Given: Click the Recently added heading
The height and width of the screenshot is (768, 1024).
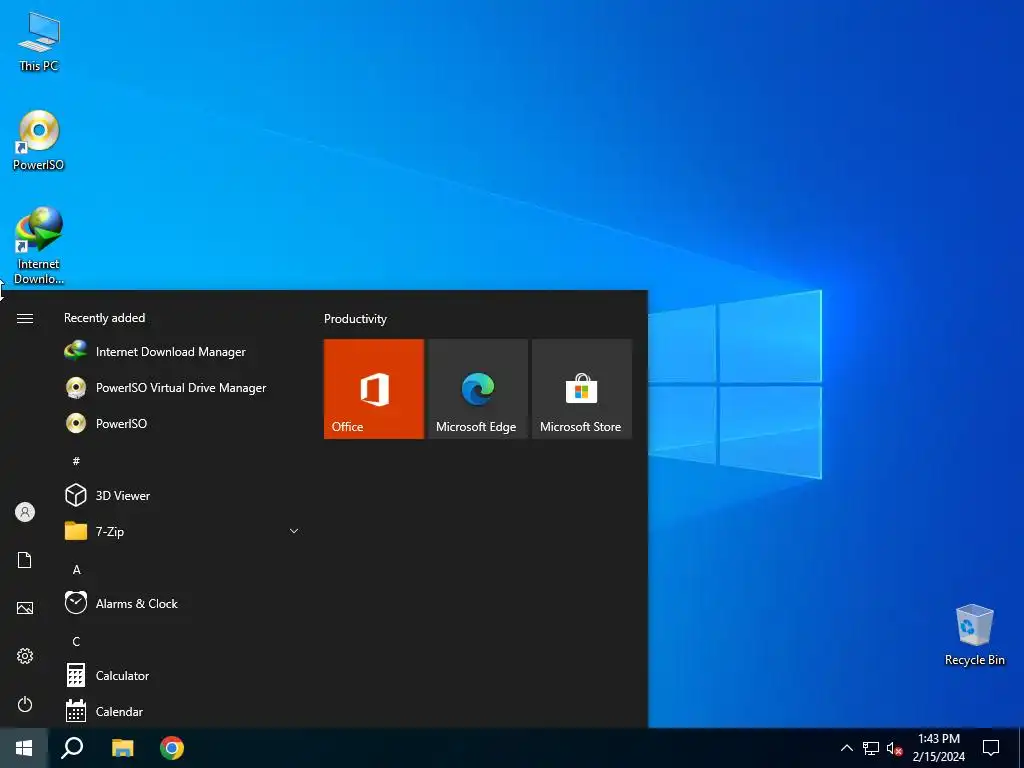Looking at the screenshot, I should coord(104,318).
